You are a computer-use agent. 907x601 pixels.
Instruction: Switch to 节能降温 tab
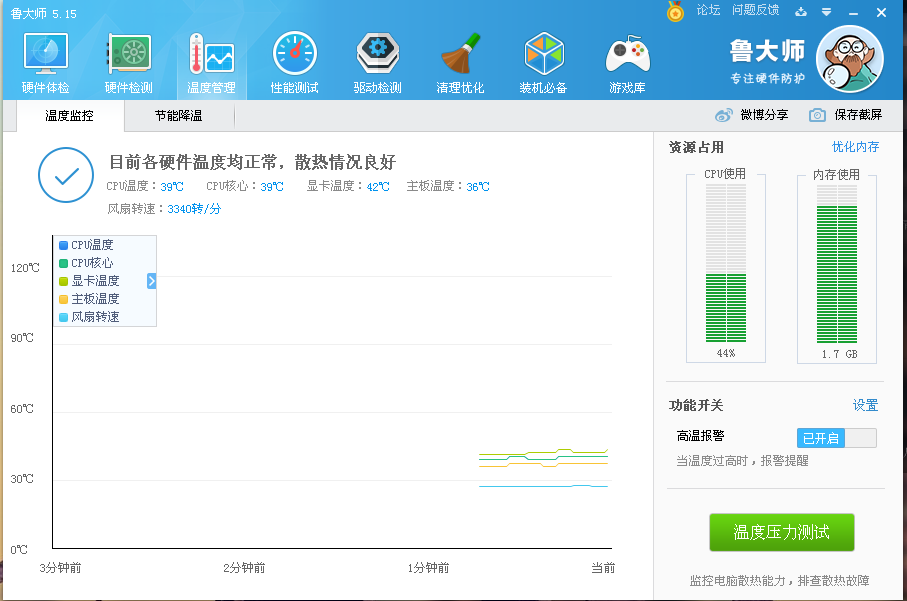point(179,116)
